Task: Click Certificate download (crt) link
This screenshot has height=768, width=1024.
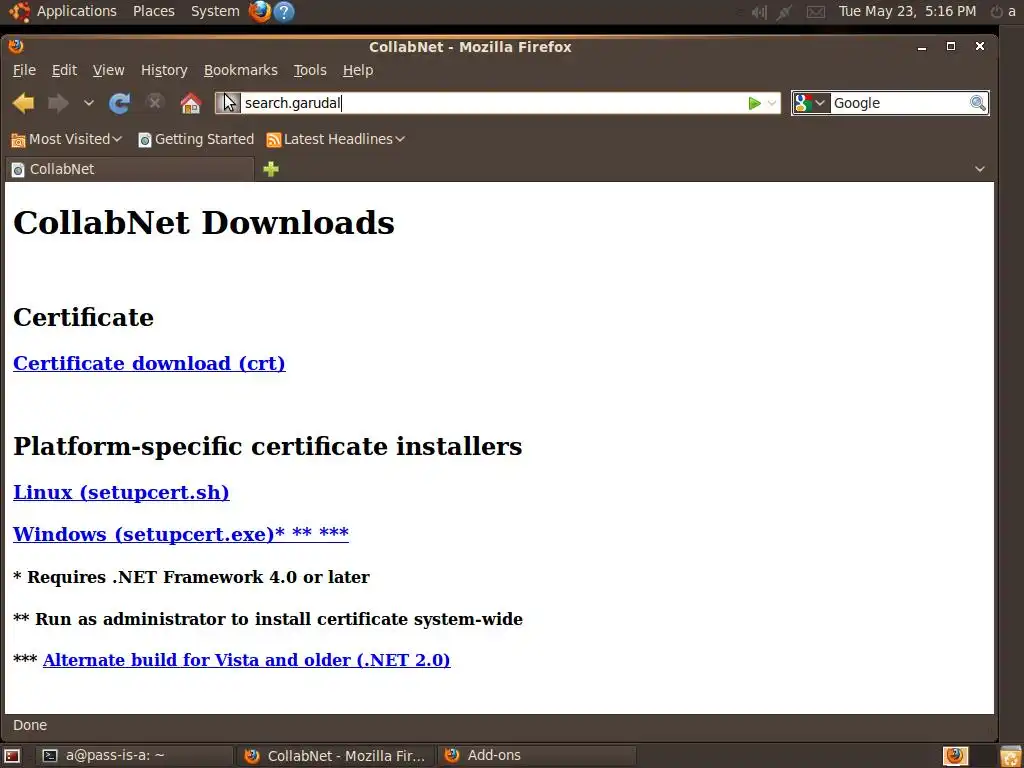Action: click(149, 363)
